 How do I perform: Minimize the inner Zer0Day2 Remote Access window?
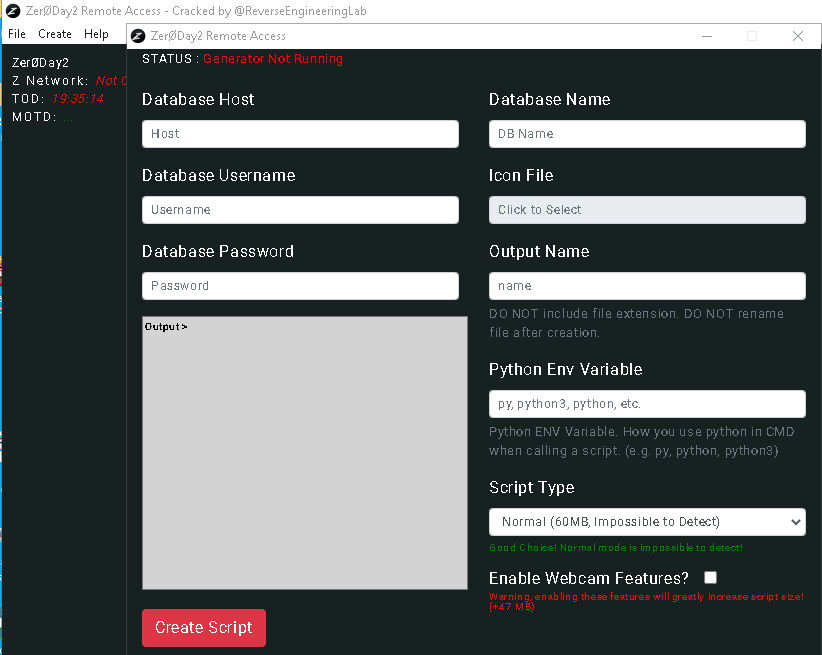pos(707,36)
